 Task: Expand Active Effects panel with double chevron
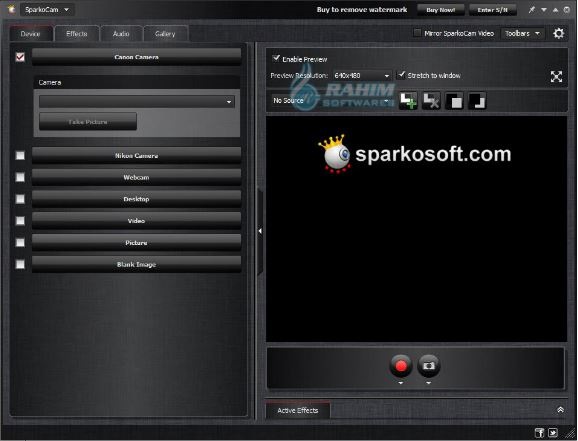click(560, 410)
